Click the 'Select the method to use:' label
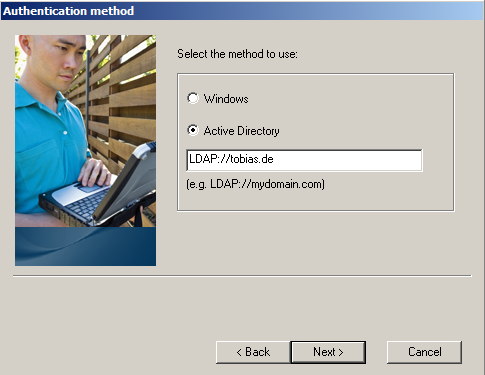The image size is (485, 375). tap(237, 54)
